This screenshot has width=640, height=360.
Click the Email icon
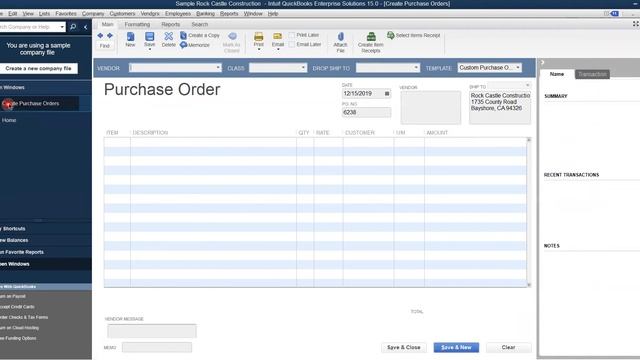278,37
